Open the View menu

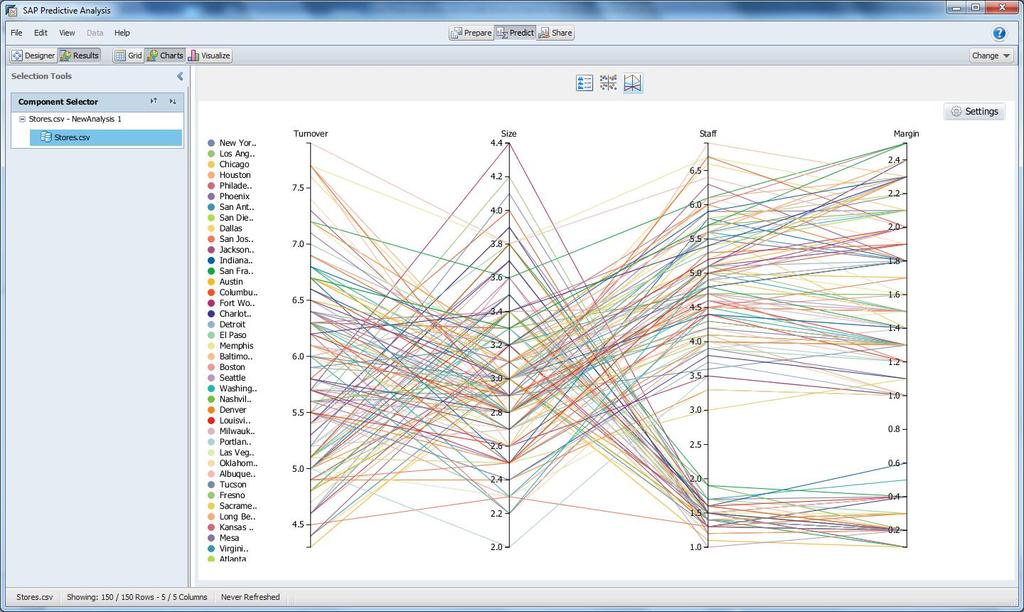click(67, 33)
